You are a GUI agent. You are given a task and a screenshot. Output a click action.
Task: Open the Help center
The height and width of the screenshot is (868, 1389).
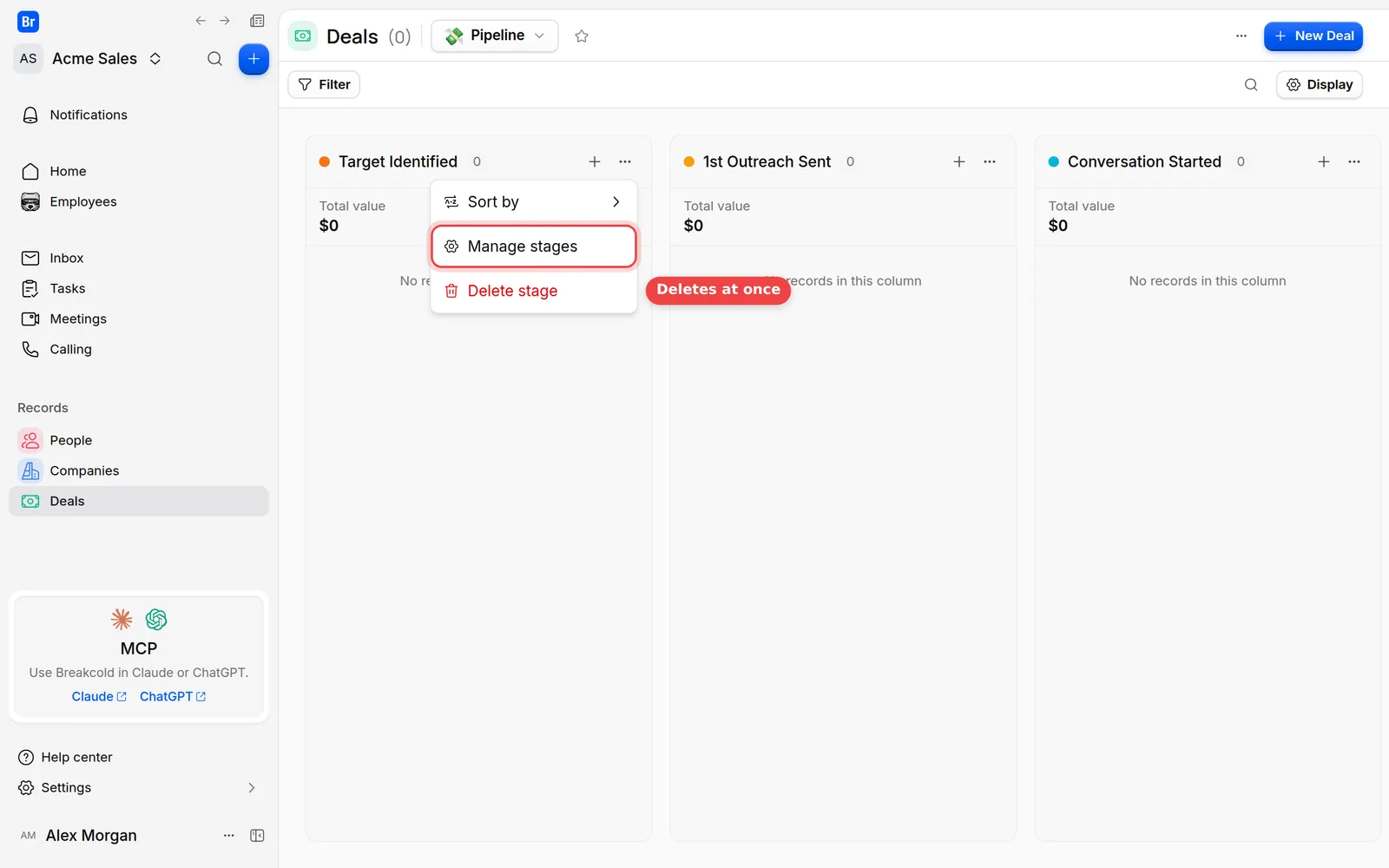coord(139,758)
